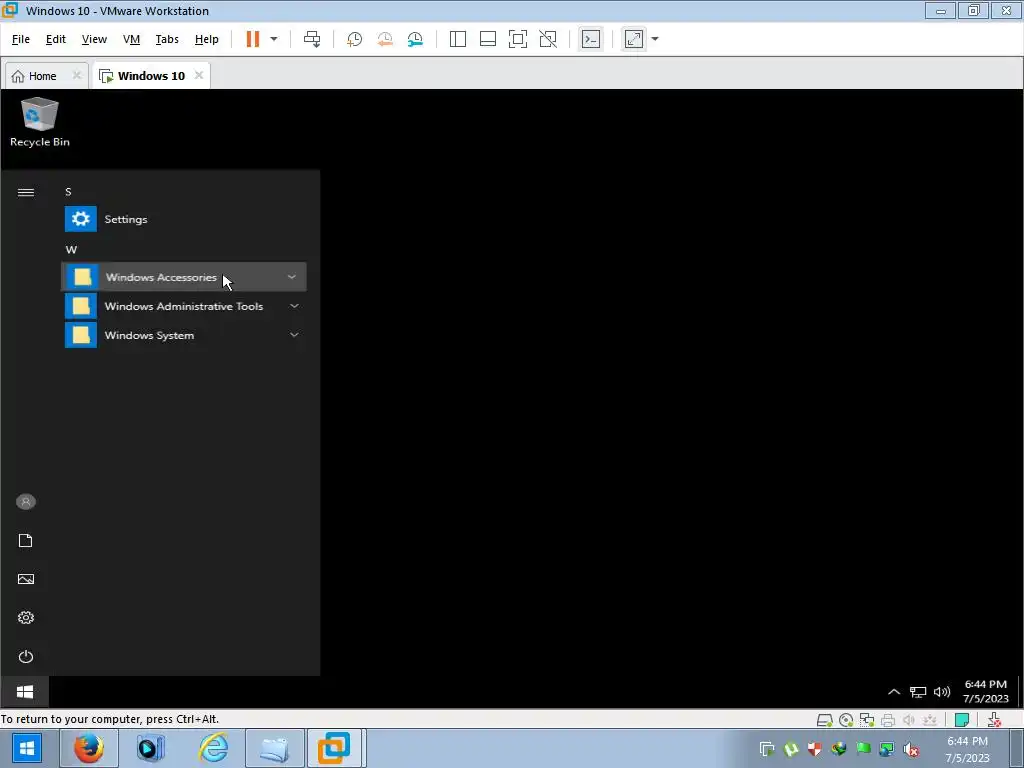Click the letter S group header
Image resolution: width=1024 pixels, height=768 pixels.
click(x=68, y=191)
